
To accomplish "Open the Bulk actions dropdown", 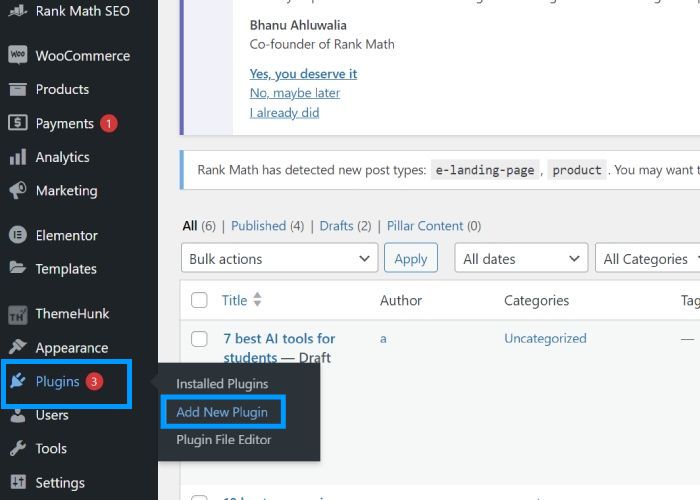I will (279, 258).
